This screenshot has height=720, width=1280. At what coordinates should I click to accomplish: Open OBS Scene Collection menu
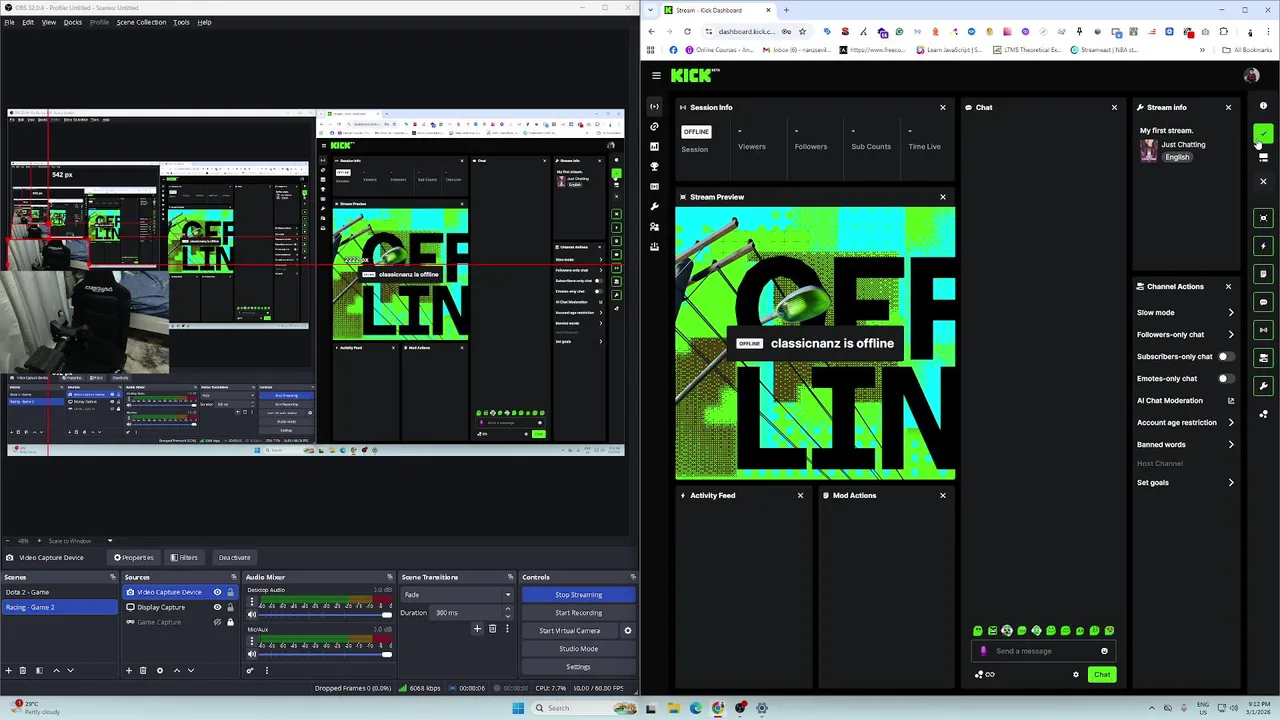click(141, 22)
